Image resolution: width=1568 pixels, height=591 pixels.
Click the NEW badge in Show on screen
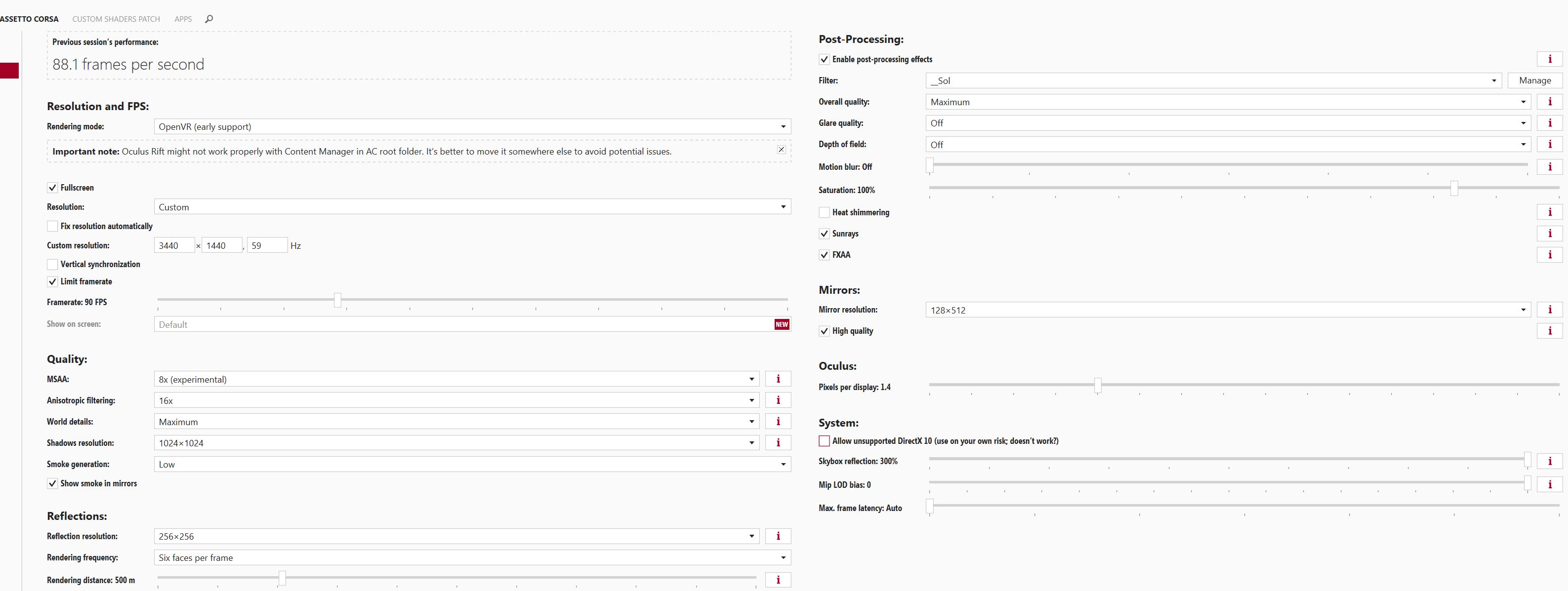coord(782,324)
